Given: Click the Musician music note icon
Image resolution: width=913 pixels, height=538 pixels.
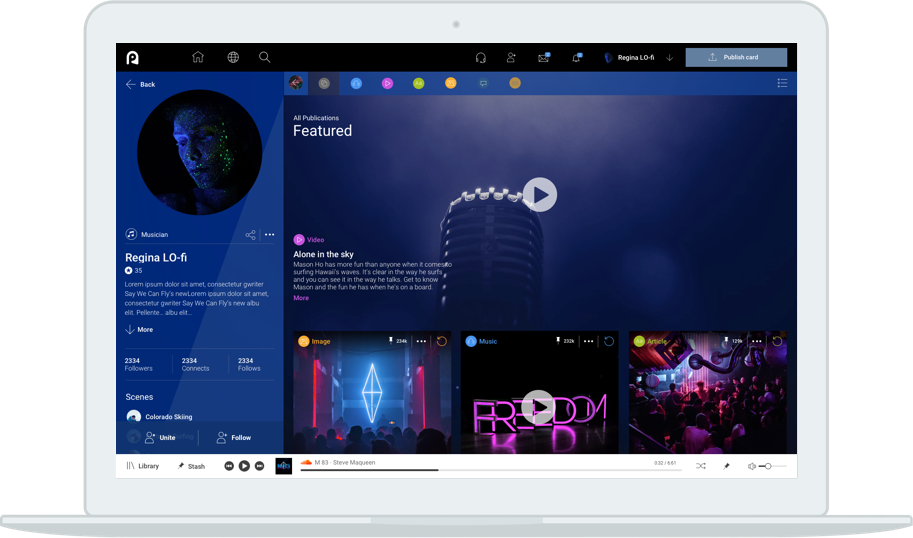Looking at the screenshot, I should coord(131,234).
